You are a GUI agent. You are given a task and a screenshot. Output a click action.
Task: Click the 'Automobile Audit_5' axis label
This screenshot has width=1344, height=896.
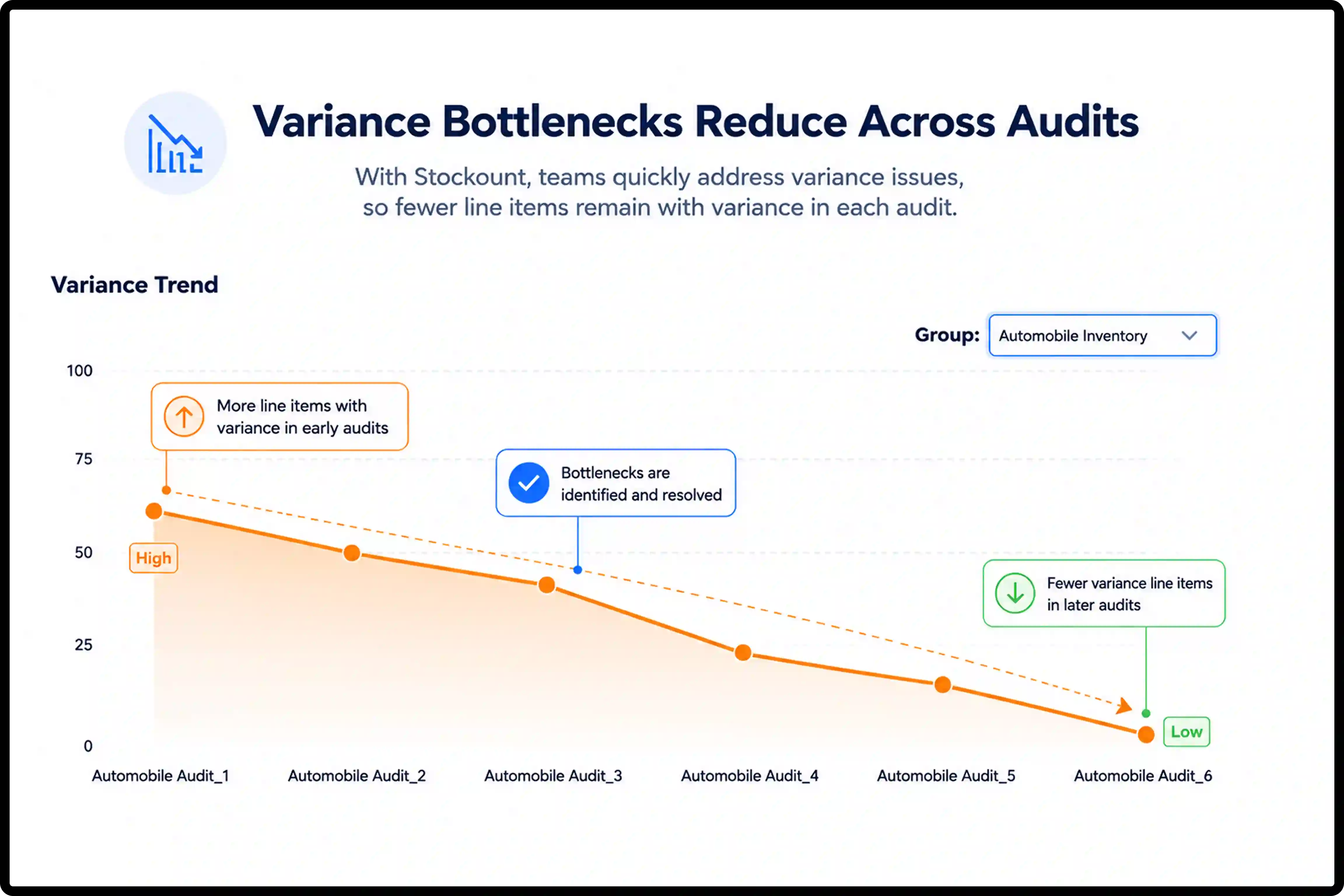[946, 776]
